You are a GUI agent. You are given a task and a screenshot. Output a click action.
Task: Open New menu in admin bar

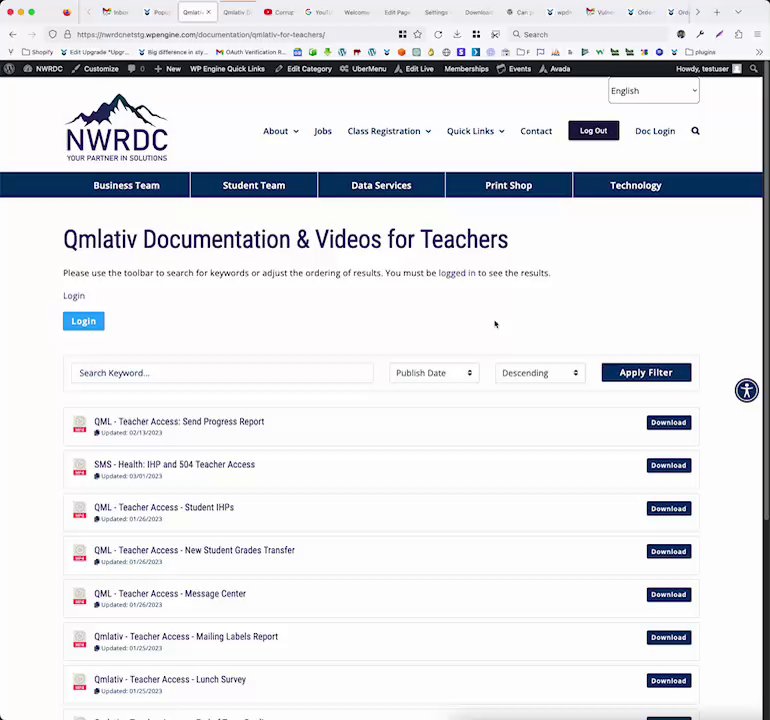point(167,69)
